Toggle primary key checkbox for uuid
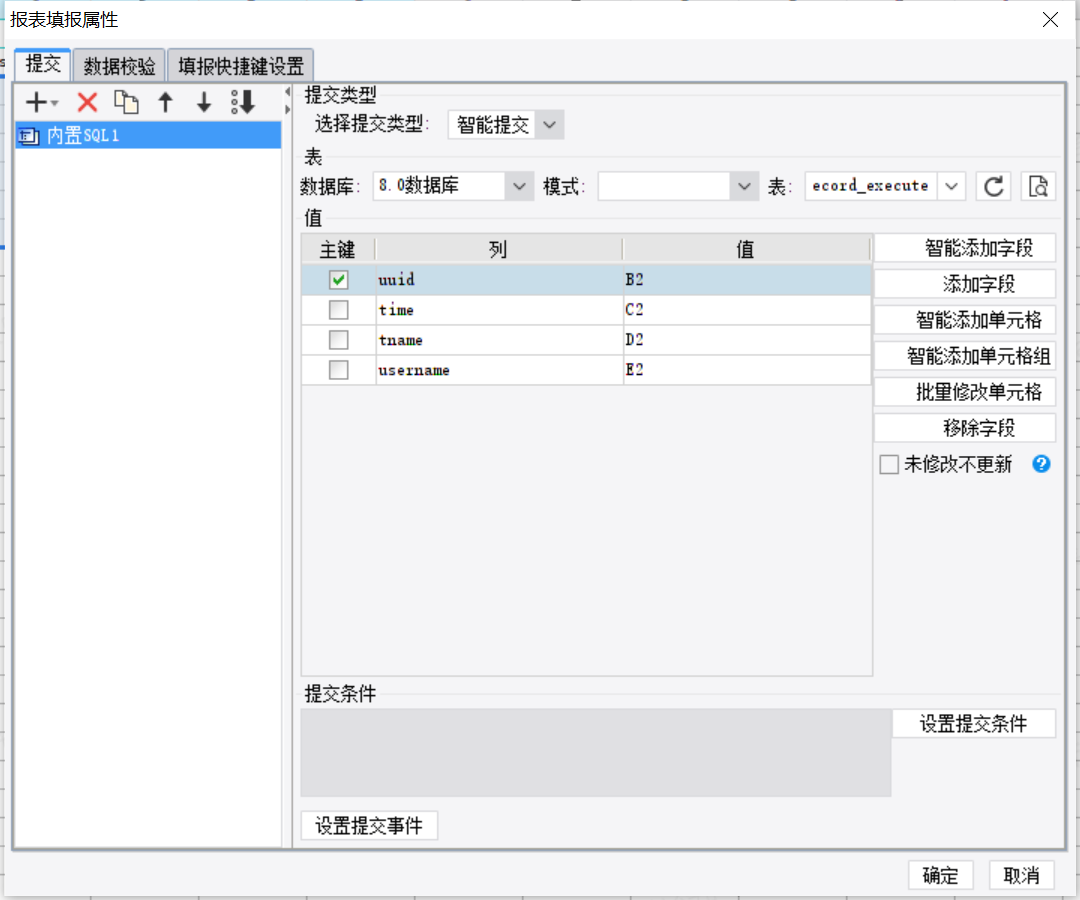1080x900 pixels. tap(338, 280)
